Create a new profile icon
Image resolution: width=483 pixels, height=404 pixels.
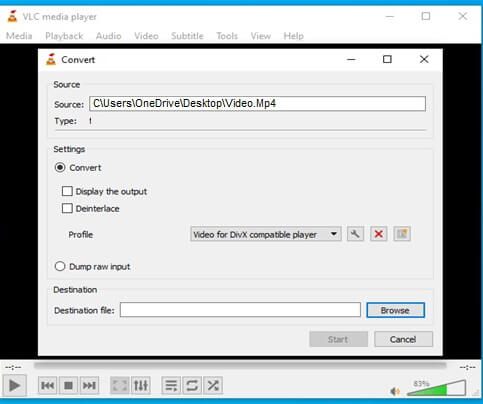point(402,234)
